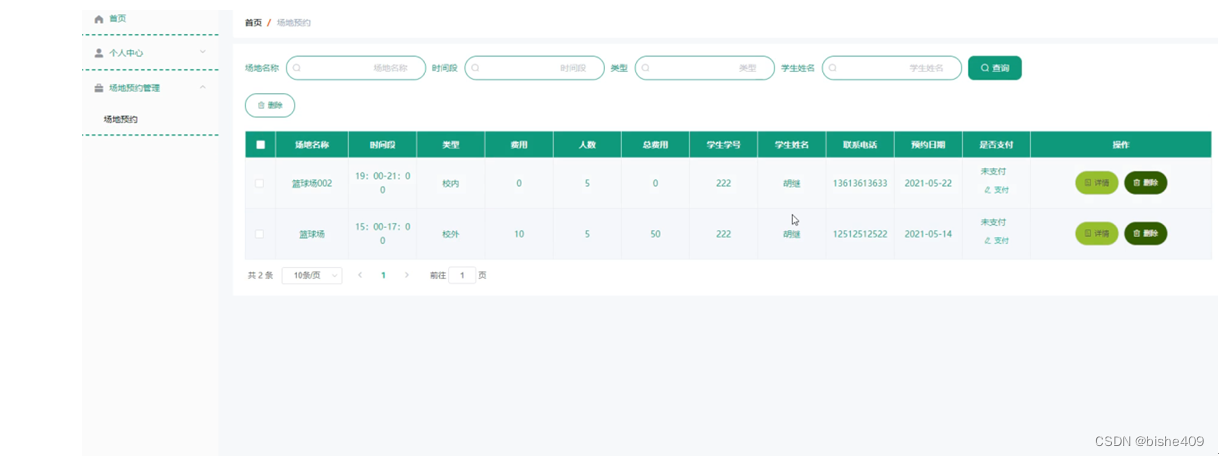
Task: Click the date cell 2021-05-14
Action: point(928,234)
